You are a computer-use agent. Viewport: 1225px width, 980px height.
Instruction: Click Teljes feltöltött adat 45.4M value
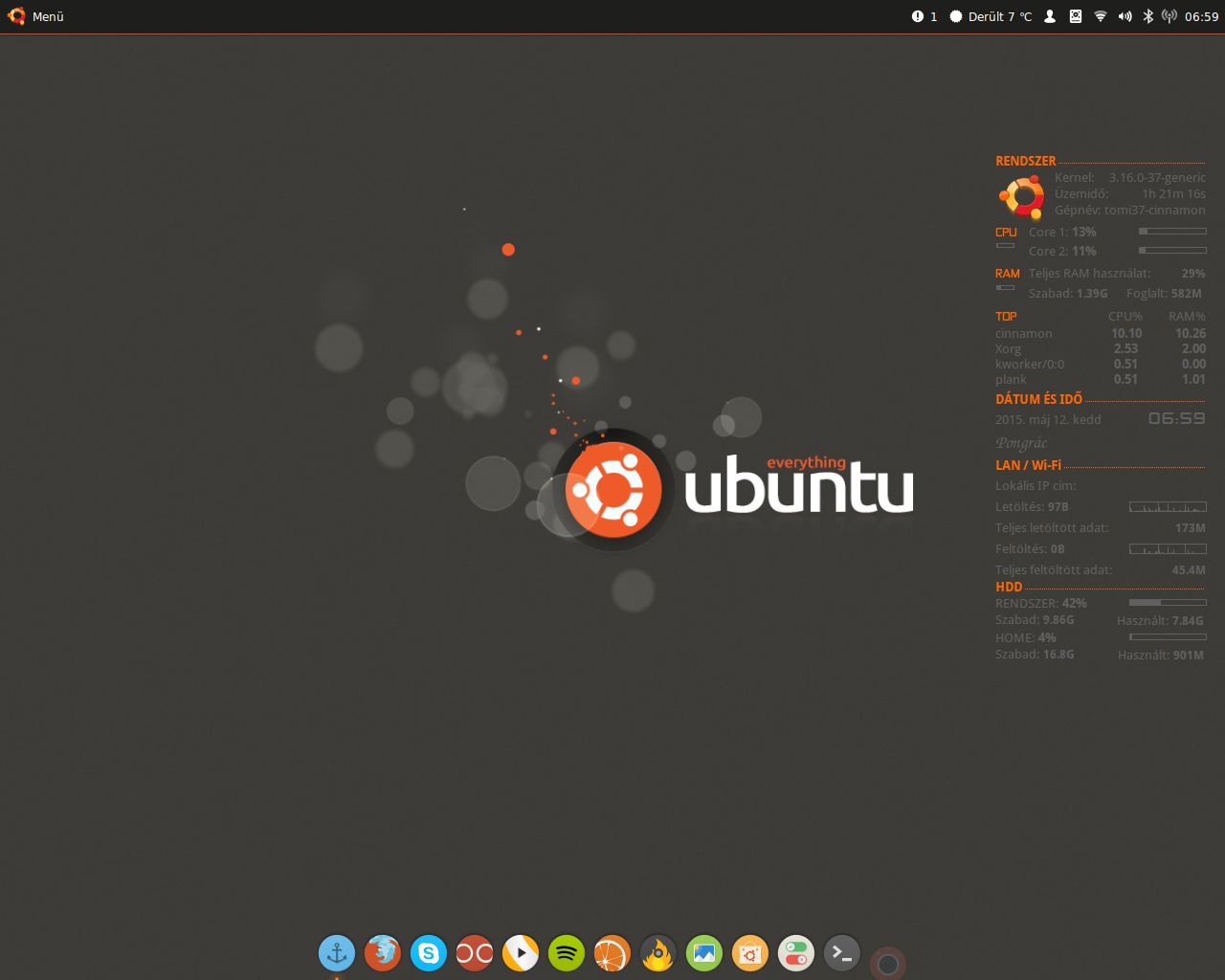click(1189, 569)
